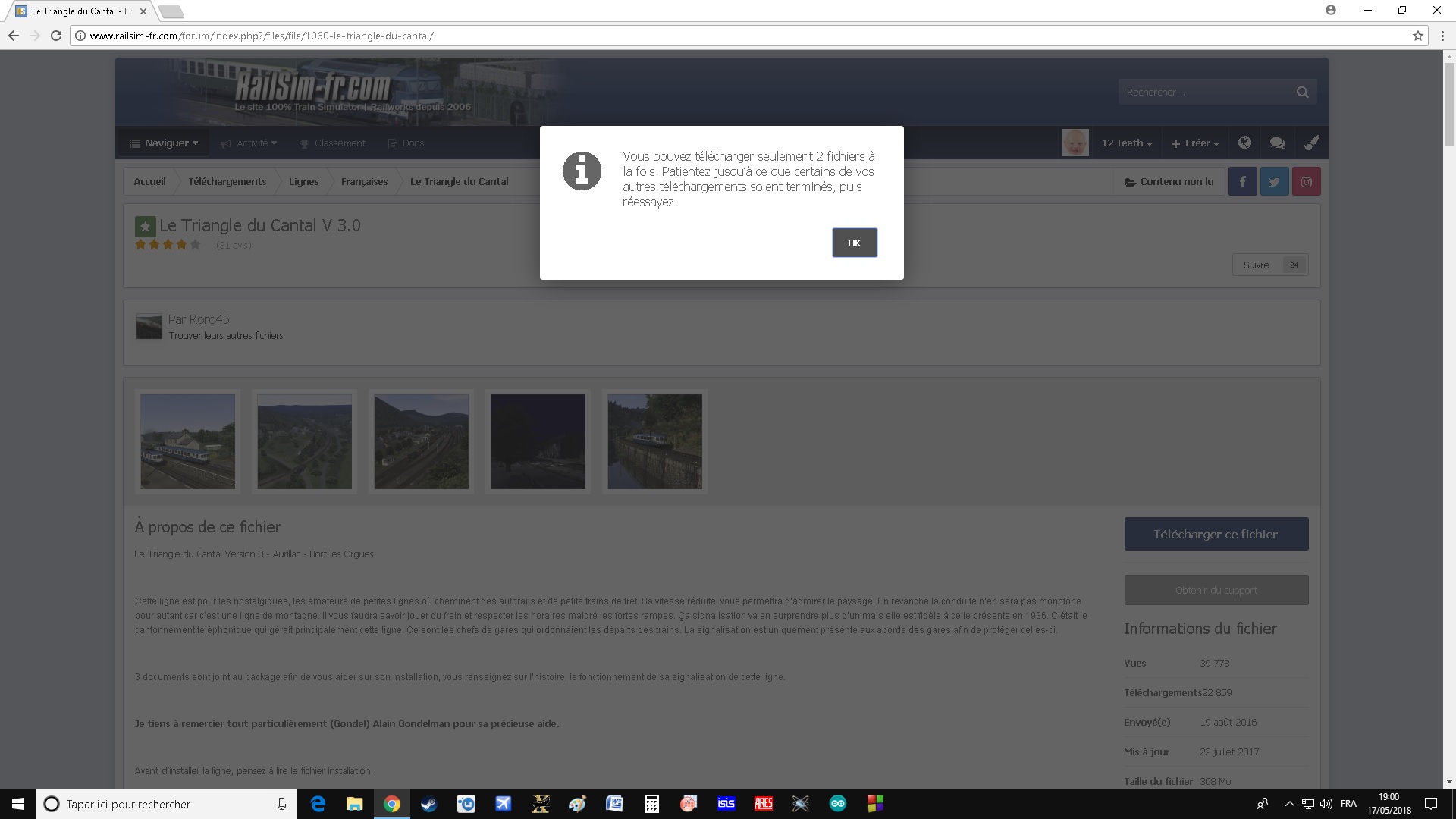This screenshot has height=819, width=1456.
Task: Click the Télécharger ce fichier button
Action: click(x=1216, y=534)
